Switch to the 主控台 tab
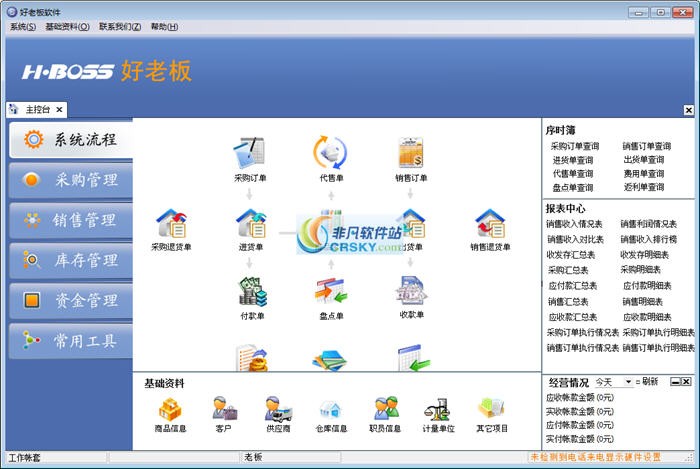700x469 pixels. (38, 109)
